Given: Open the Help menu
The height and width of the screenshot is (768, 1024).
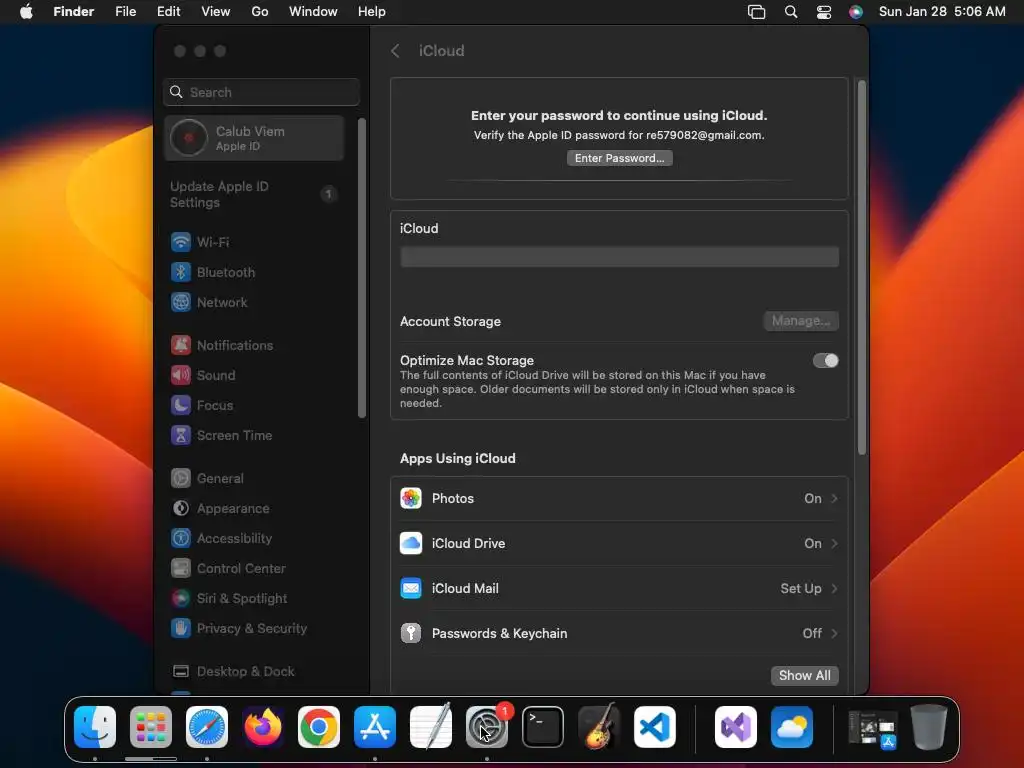Looking at the screenshot, I should pos(372,12).
